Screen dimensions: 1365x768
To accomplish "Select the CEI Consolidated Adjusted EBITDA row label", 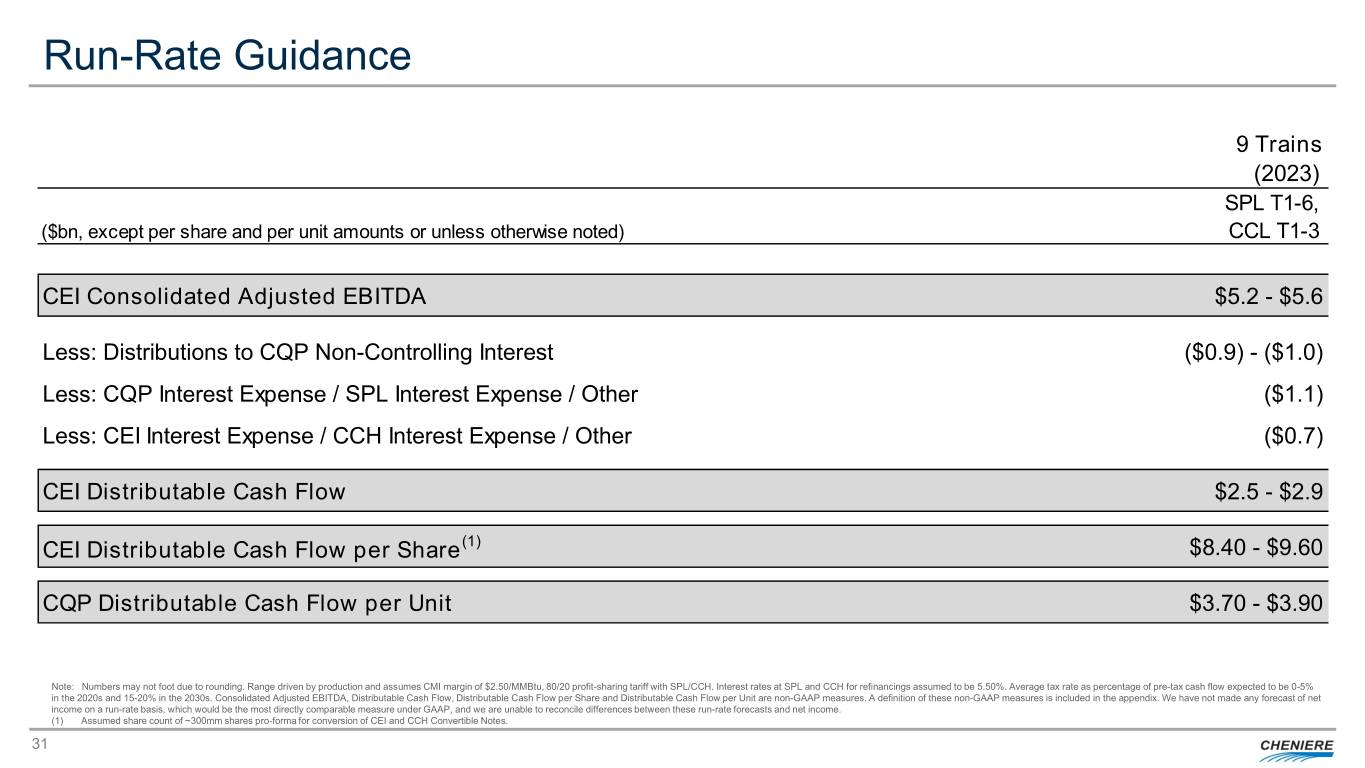I will [235, 296].
